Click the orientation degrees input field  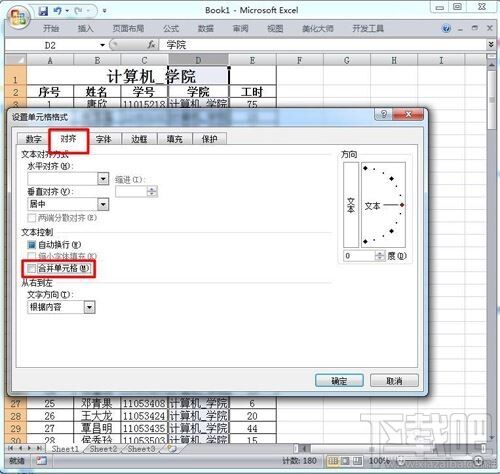360,256
